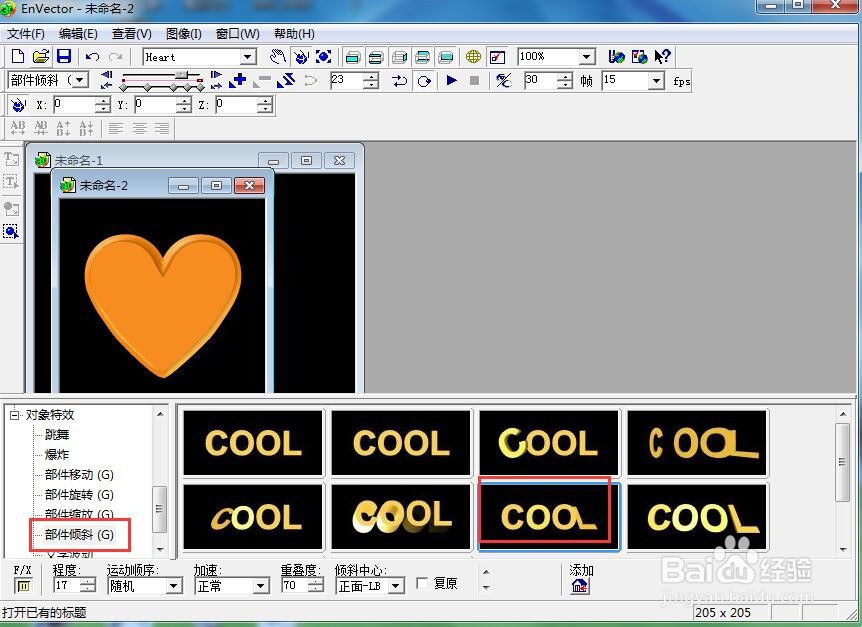Select 部件移动 (G) in the tree
The height and width of the screenshot is (627, 862).
pyautogui.click(x=79, y=474)
